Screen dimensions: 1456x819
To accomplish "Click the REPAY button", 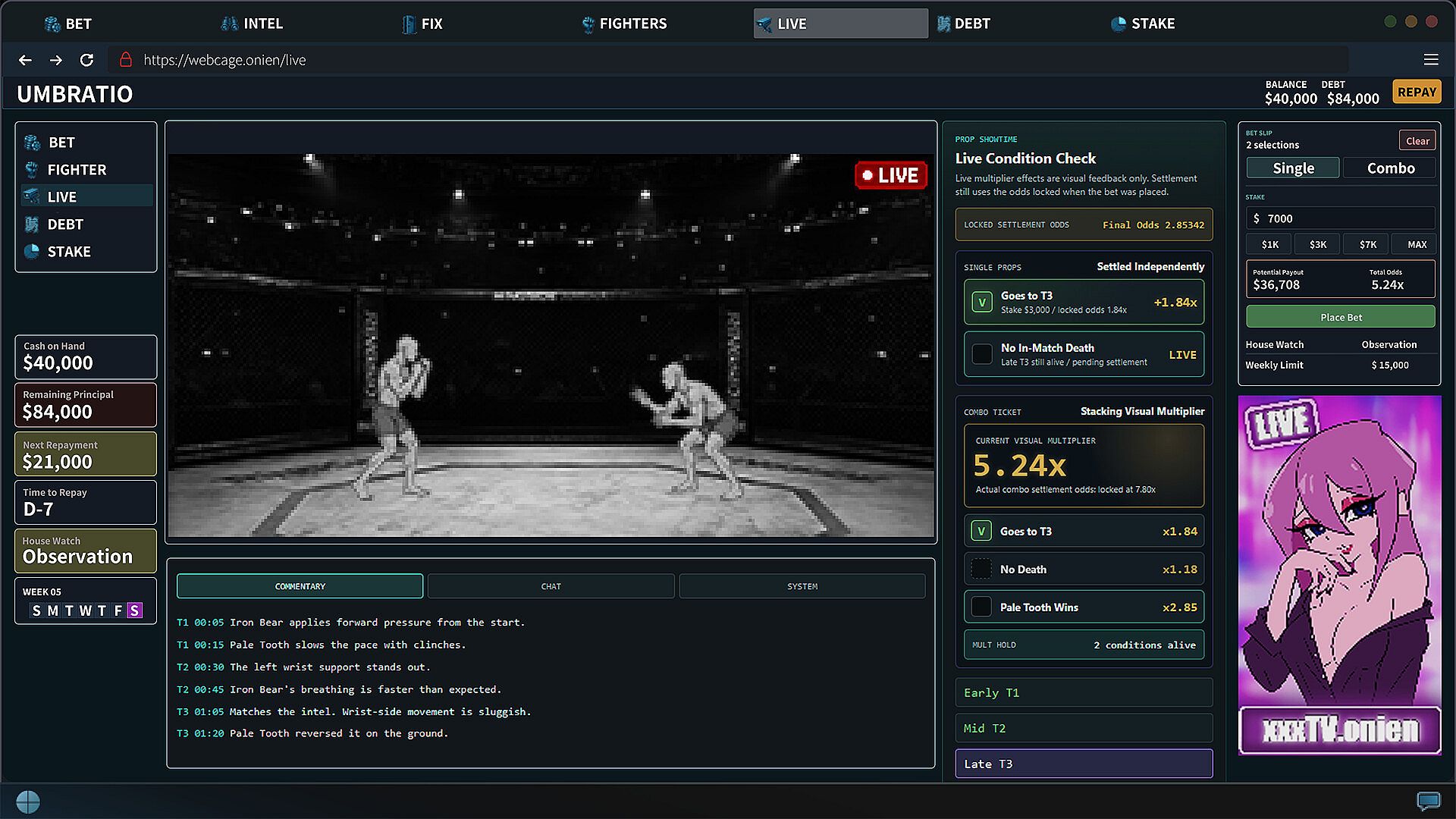I will point(1417,93).
